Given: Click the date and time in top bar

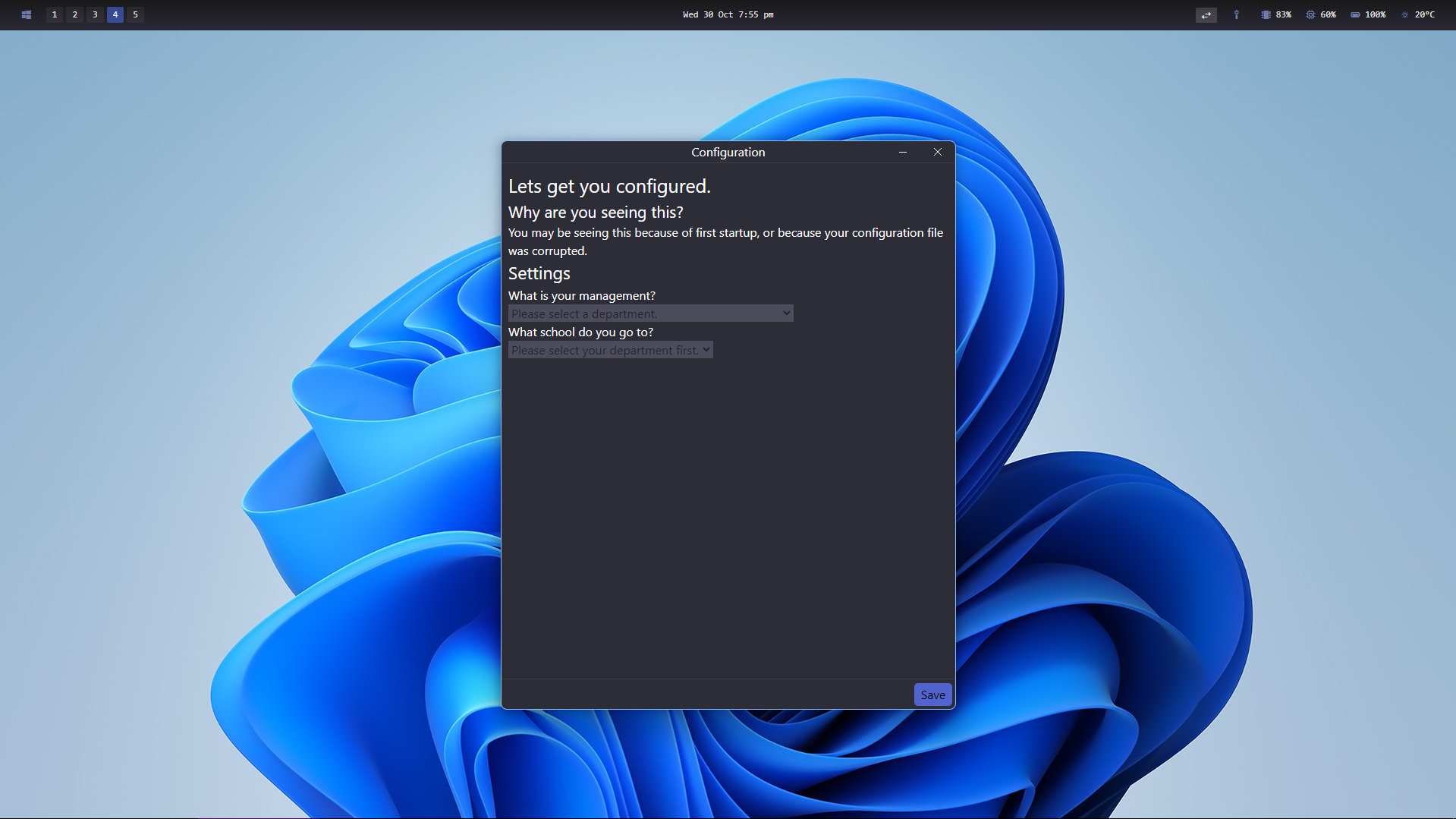Looking at the screenshot, I should click(728, 14).
